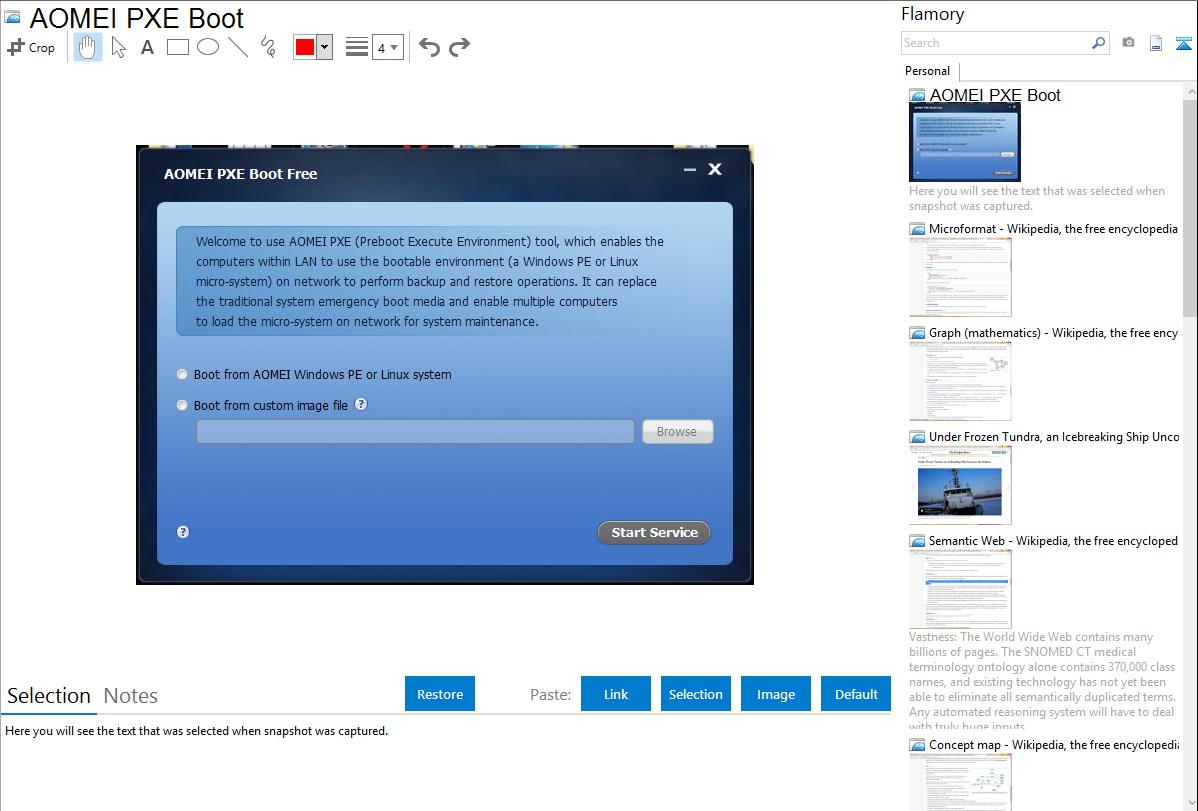The image size is (1198, 811).
Task: Select the rectangle drawing tool
Action: pyautogui.click(x=177, y=47)
